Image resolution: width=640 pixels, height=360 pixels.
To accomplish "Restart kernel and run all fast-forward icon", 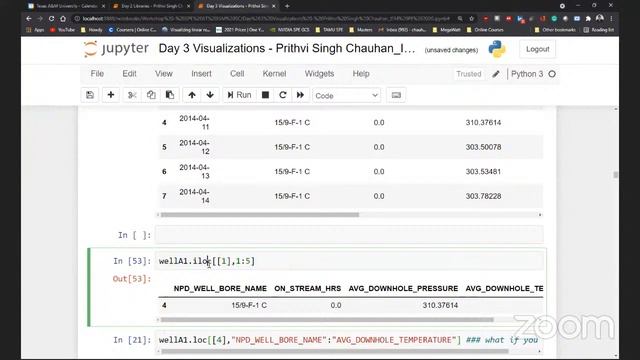I will (300, 95).
